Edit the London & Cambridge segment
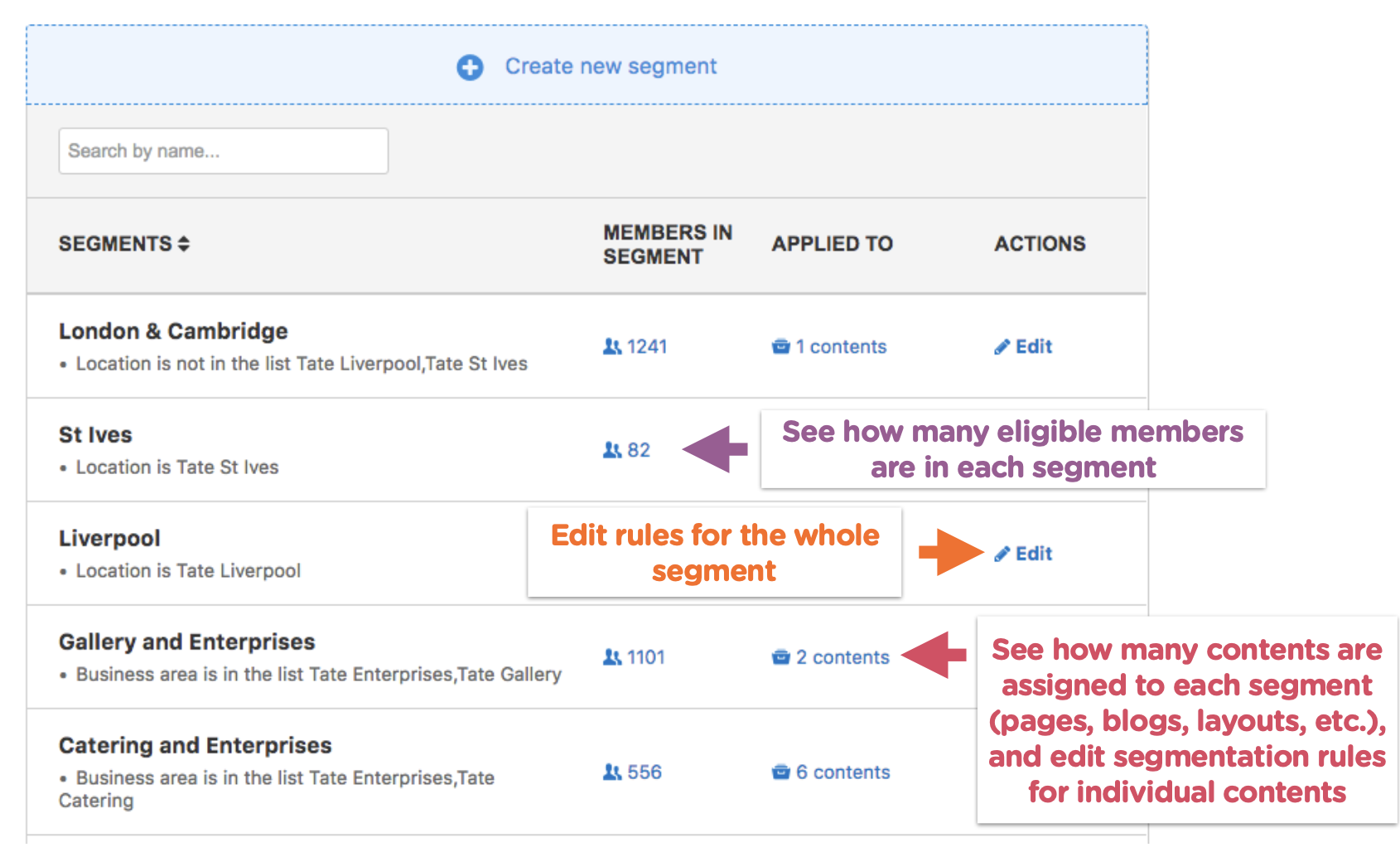 click(1034, 346)
